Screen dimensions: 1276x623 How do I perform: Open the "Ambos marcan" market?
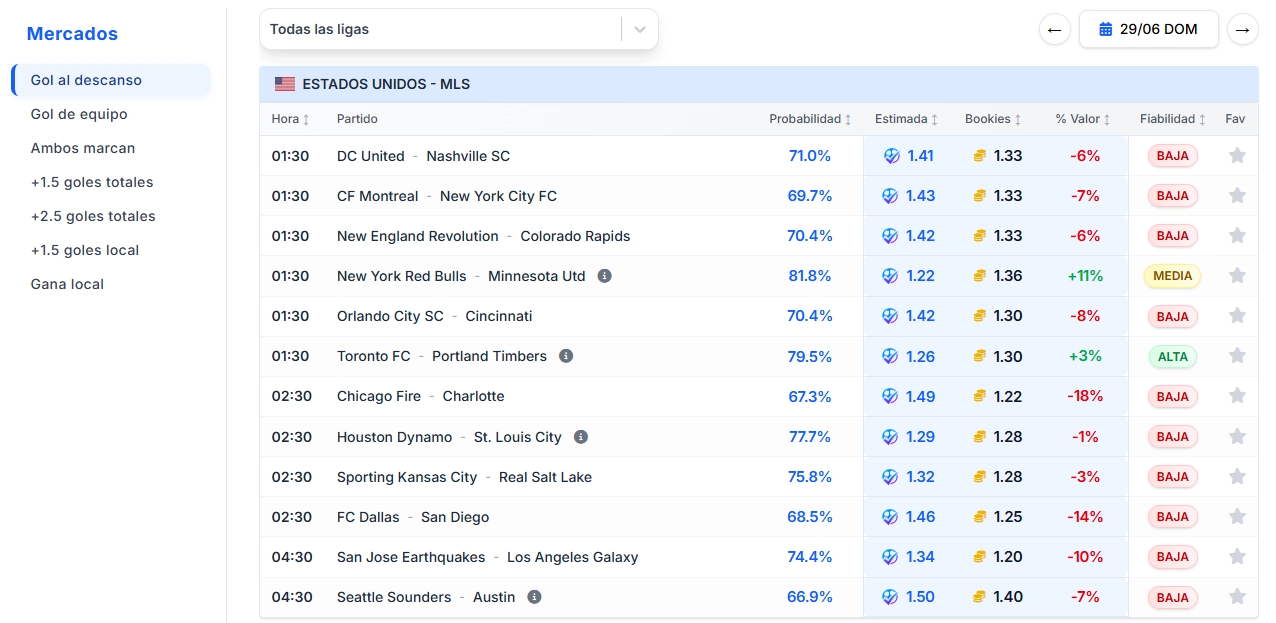pyautogui.click(x=83, y=148)
